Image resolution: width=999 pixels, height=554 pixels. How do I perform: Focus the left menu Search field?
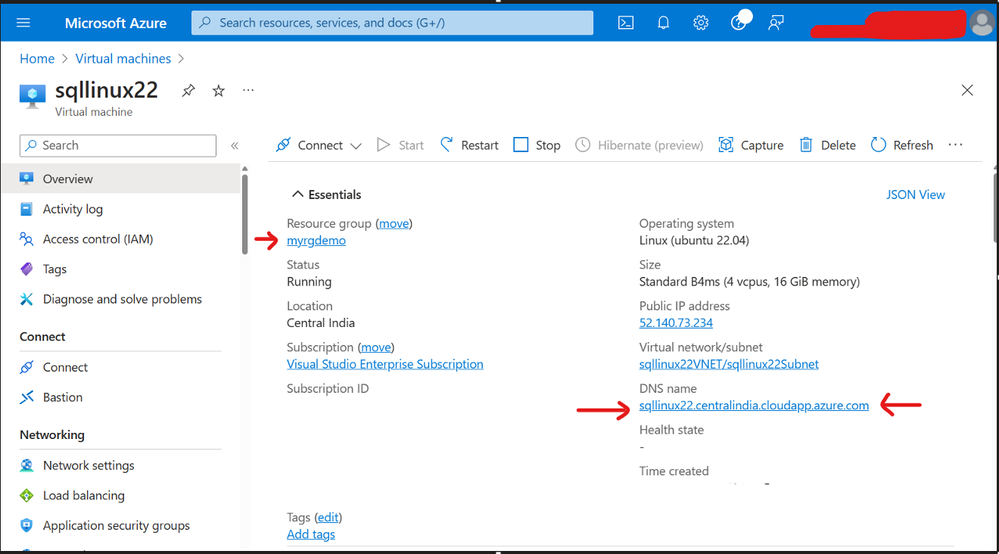(x=118, y=145)
